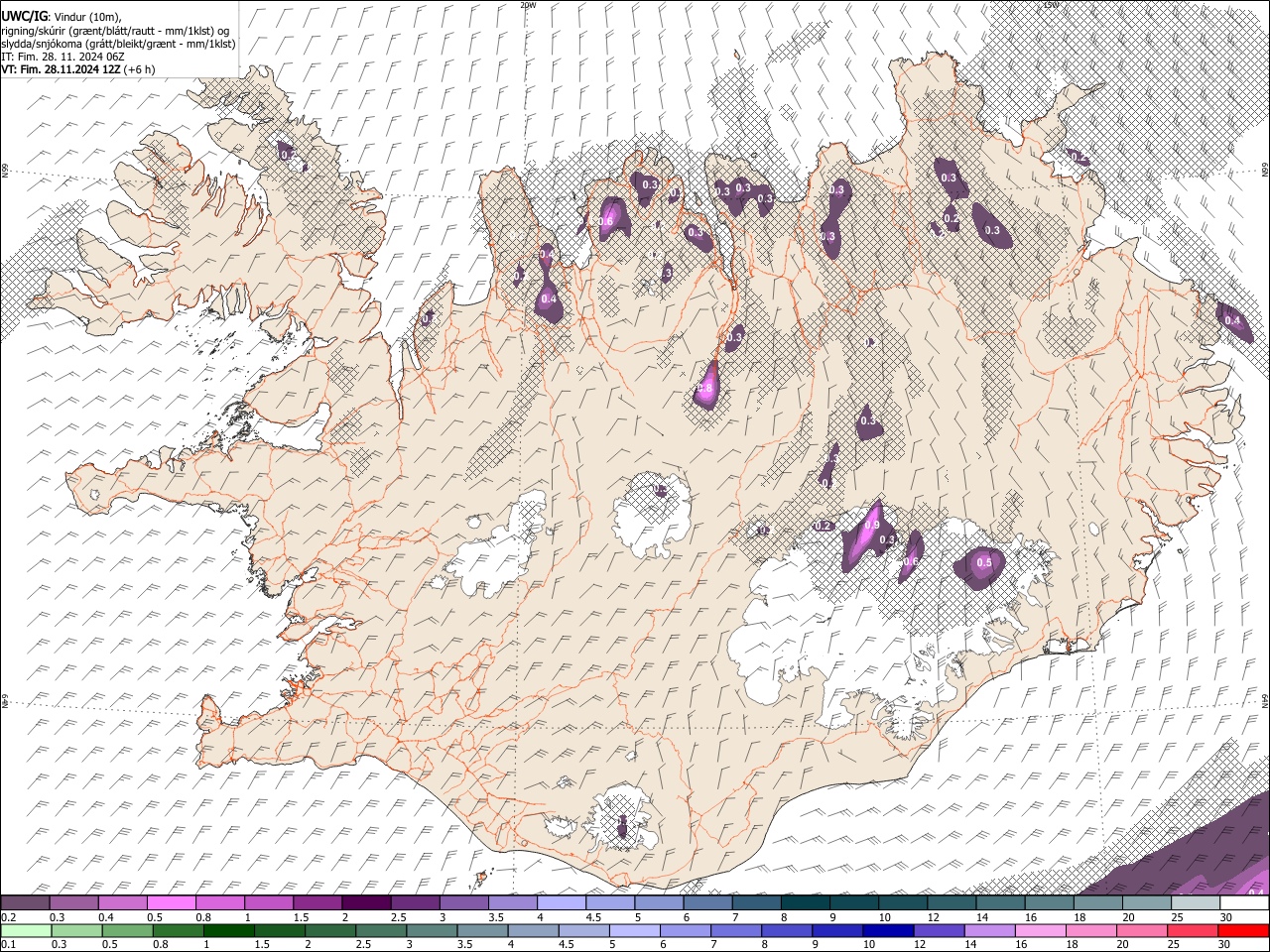Pick the navy rain swatch marked 10
This screenshot has height=952, width=1270.
coord(887,930)
